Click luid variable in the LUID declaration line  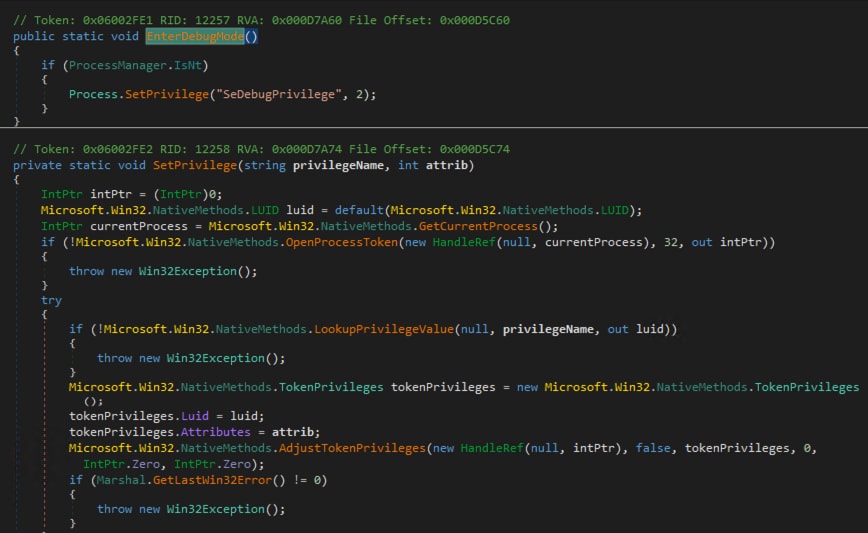pos(300,210)
